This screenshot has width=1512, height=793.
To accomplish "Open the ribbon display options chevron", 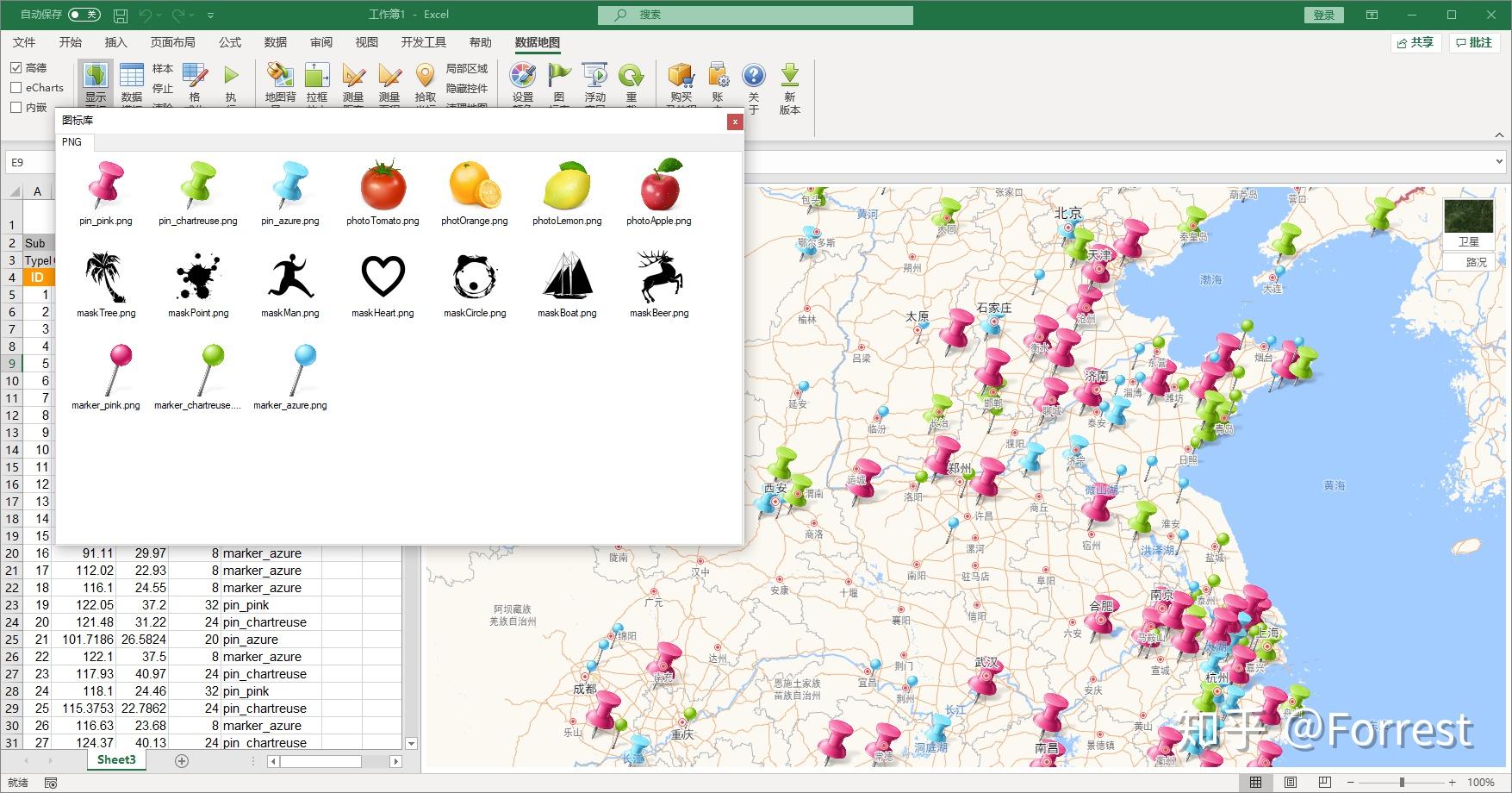I will coord(1500,134).
